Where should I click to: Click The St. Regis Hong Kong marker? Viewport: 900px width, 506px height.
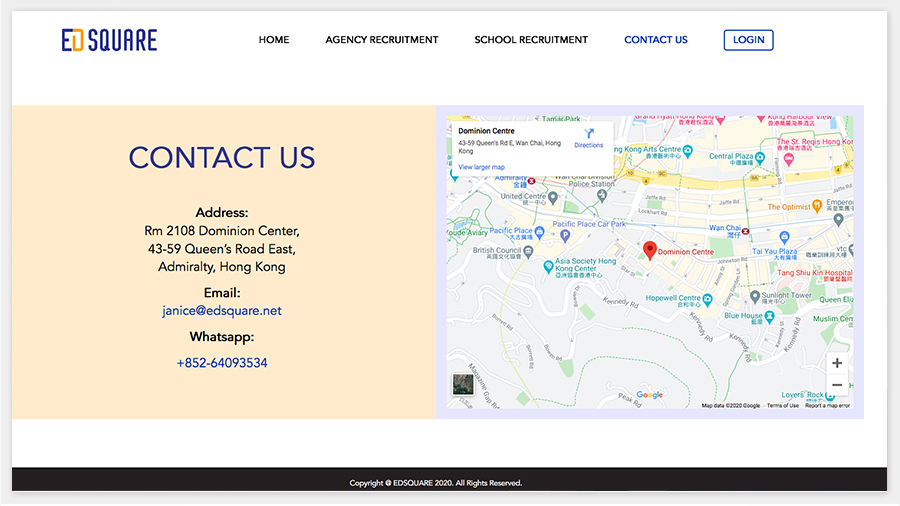[789, 159]
